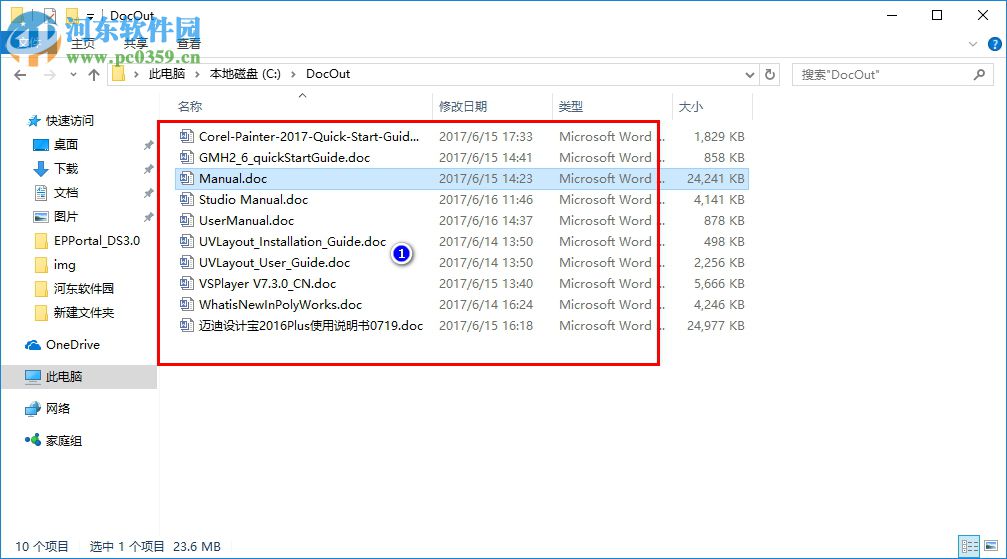Select DocOut segment in address path
Screen dimensions: 1007x559
click(328, 74)
